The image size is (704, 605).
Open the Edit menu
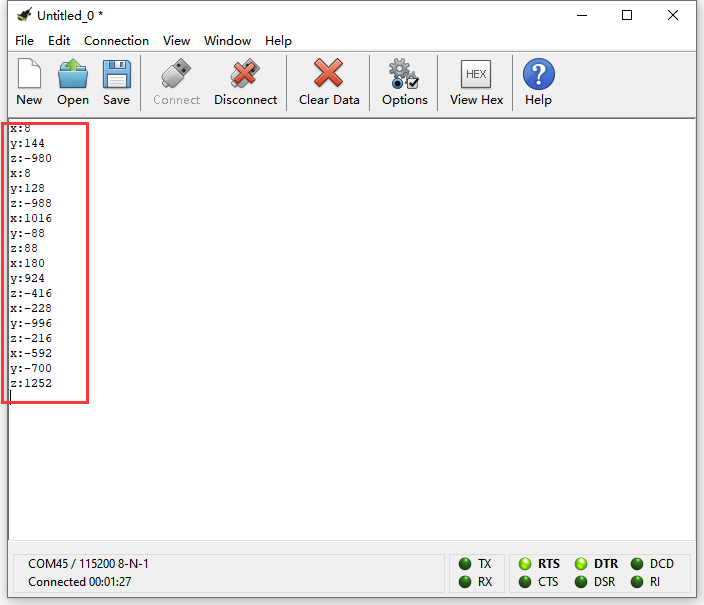pyautogui.click(x=59, y=41)
